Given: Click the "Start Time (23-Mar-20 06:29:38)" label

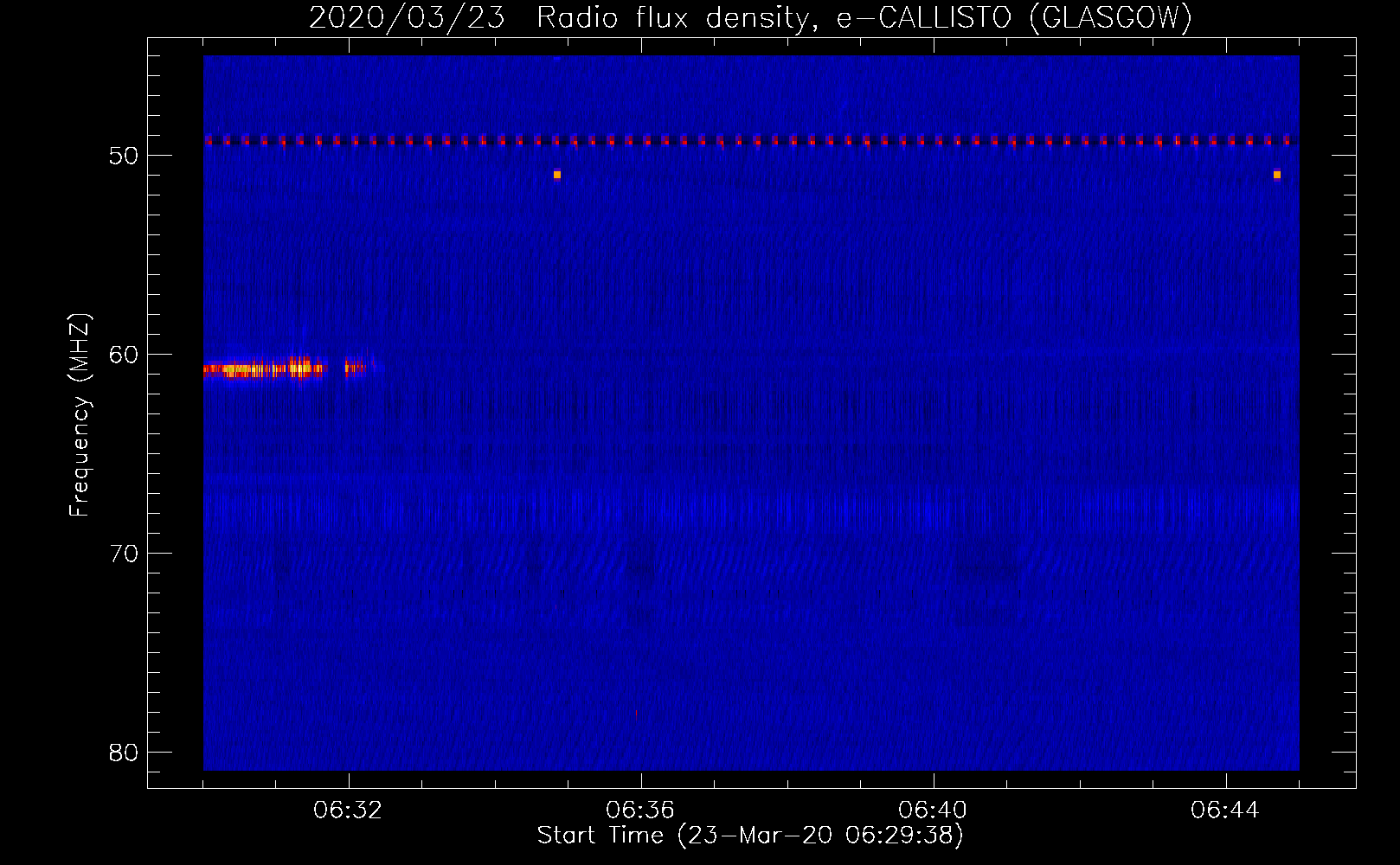Looking at the screenshot, I should pos(750,836).
